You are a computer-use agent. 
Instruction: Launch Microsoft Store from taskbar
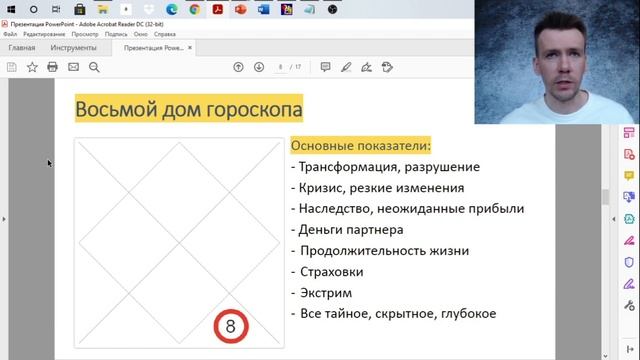point(80,9)
